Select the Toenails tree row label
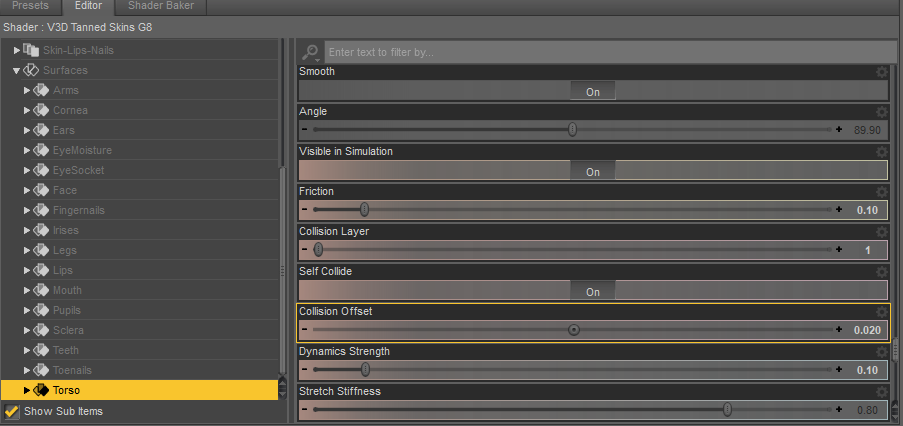The height and width of the screenshot is (426, 903). pyautogui.click(x=72, y=370)
